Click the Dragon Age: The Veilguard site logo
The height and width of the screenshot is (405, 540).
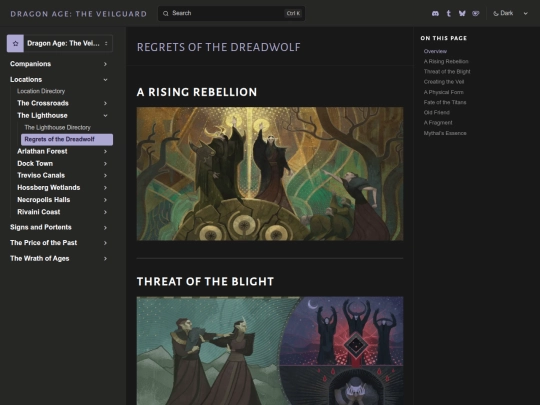click(79, 14)
